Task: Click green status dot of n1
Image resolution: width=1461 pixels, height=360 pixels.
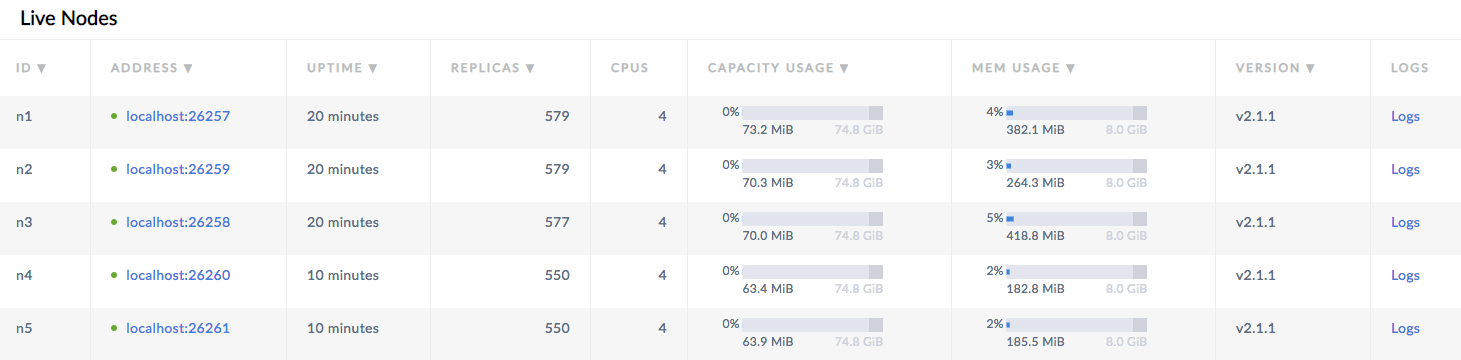Action: coord(114,116)
